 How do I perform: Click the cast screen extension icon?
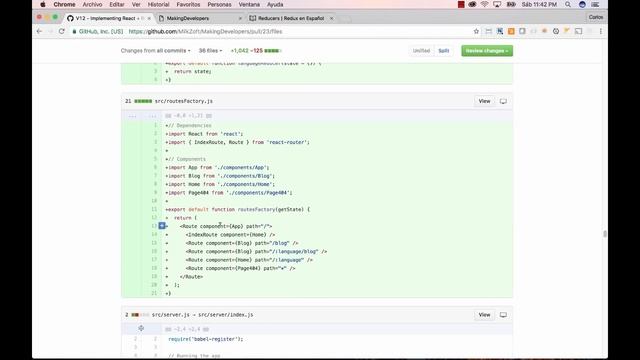pyautogui.click(x=578, y=31)
